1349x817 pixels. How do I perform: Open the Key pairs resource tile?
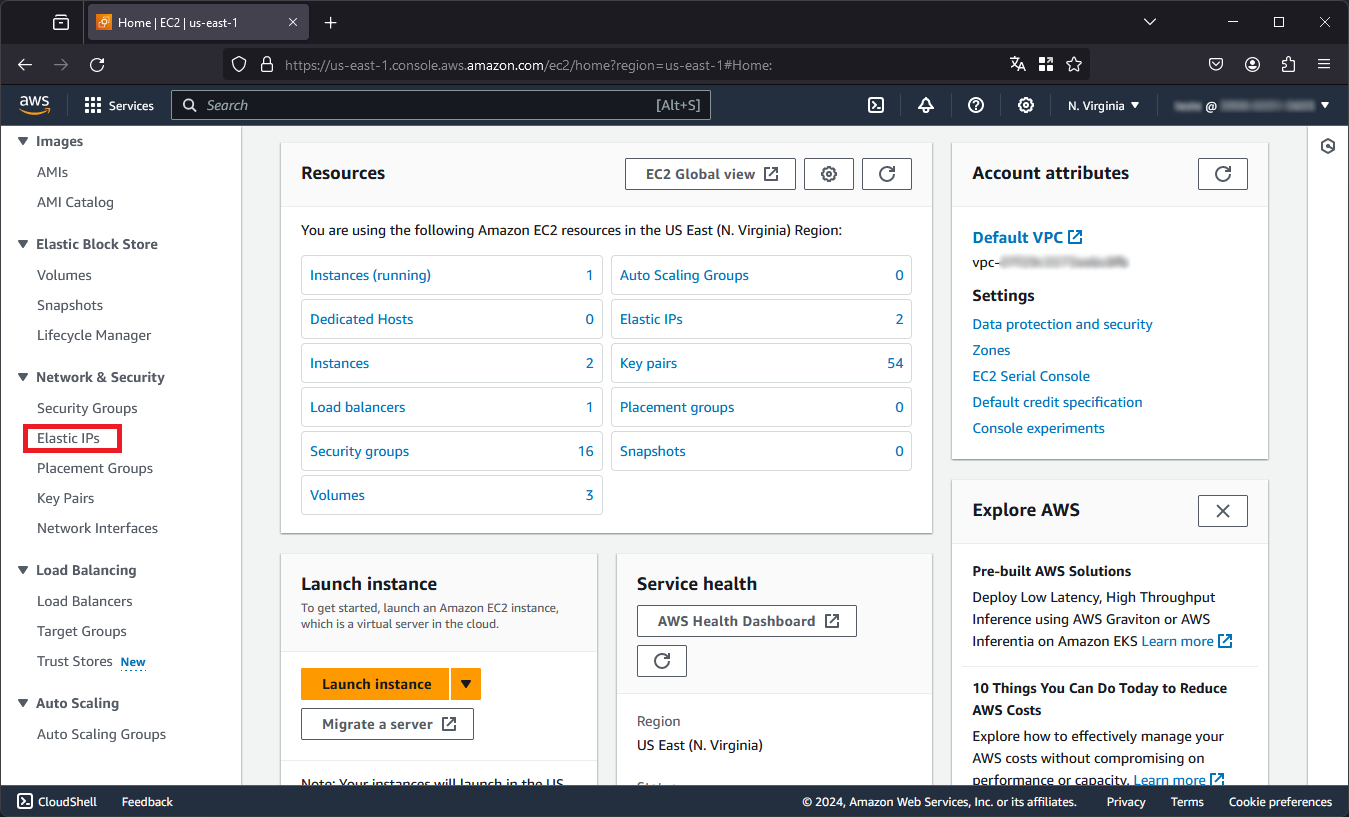pyautogui.click(x=762, y=363)
